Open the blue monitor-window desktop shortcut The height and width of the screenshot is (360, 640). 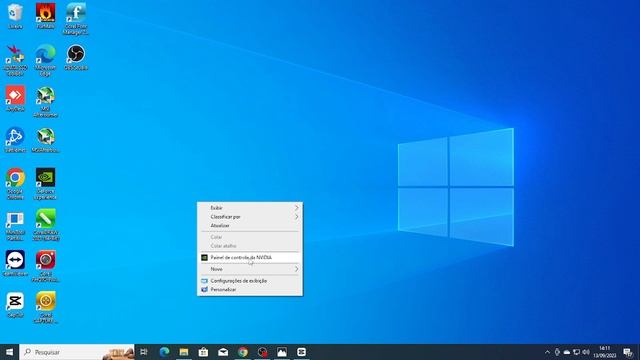click(x=15, y=225)
